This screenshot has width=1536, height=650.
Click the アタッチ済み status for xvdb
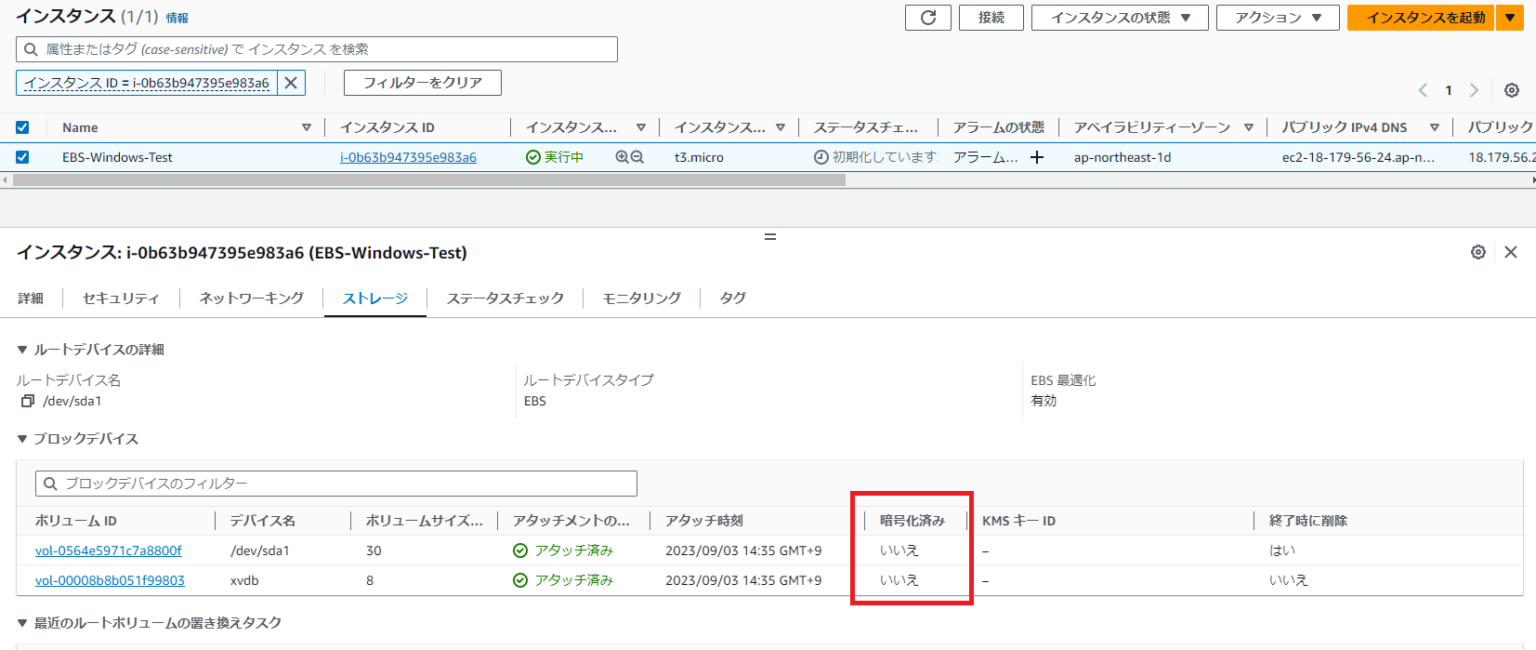pos(563,580)
